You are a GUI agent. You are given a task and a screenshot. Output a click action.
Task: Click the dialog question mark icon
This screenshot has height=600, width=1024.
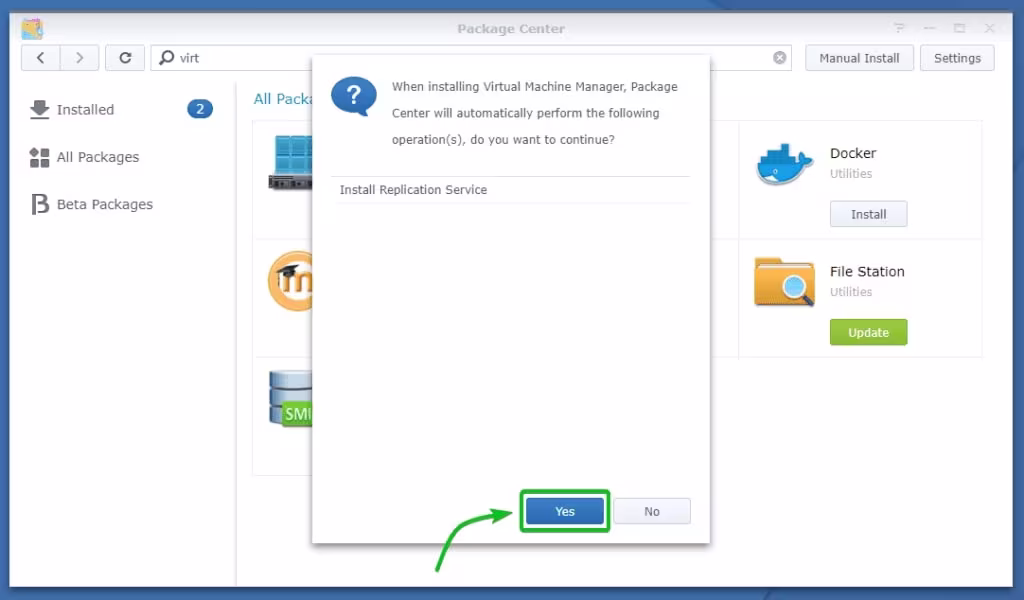point(353,96)
